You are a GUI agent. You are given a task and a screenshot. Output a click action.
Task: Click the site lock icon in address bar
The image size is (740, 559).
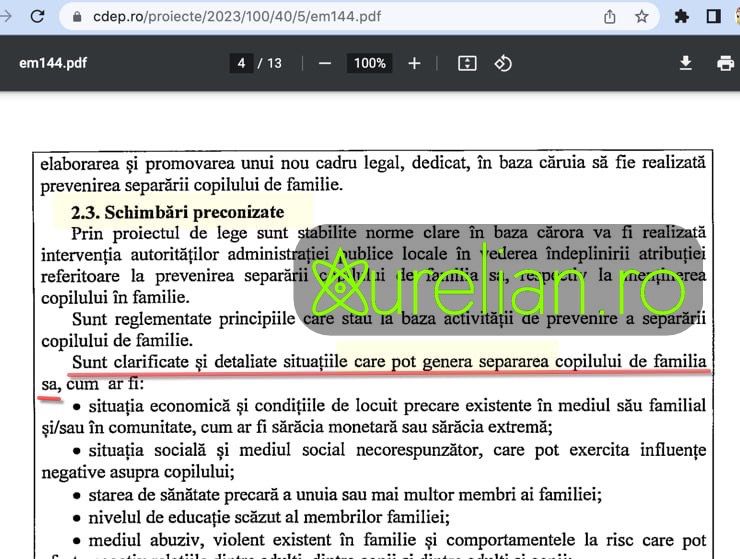pyautogui.click(x=77, y=17)
